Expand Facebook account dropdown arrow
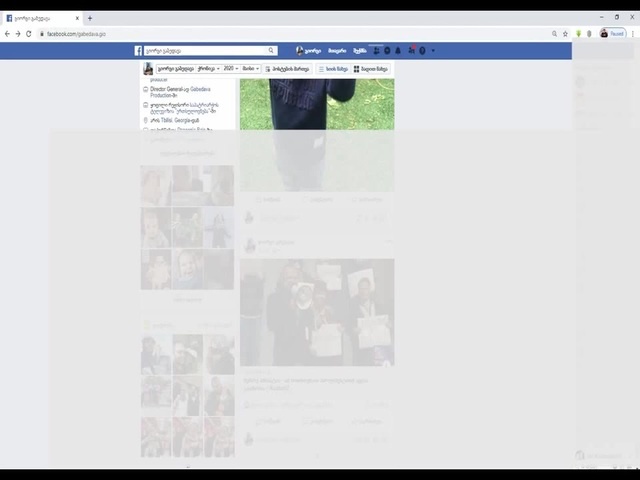 (x=433, y=50)
